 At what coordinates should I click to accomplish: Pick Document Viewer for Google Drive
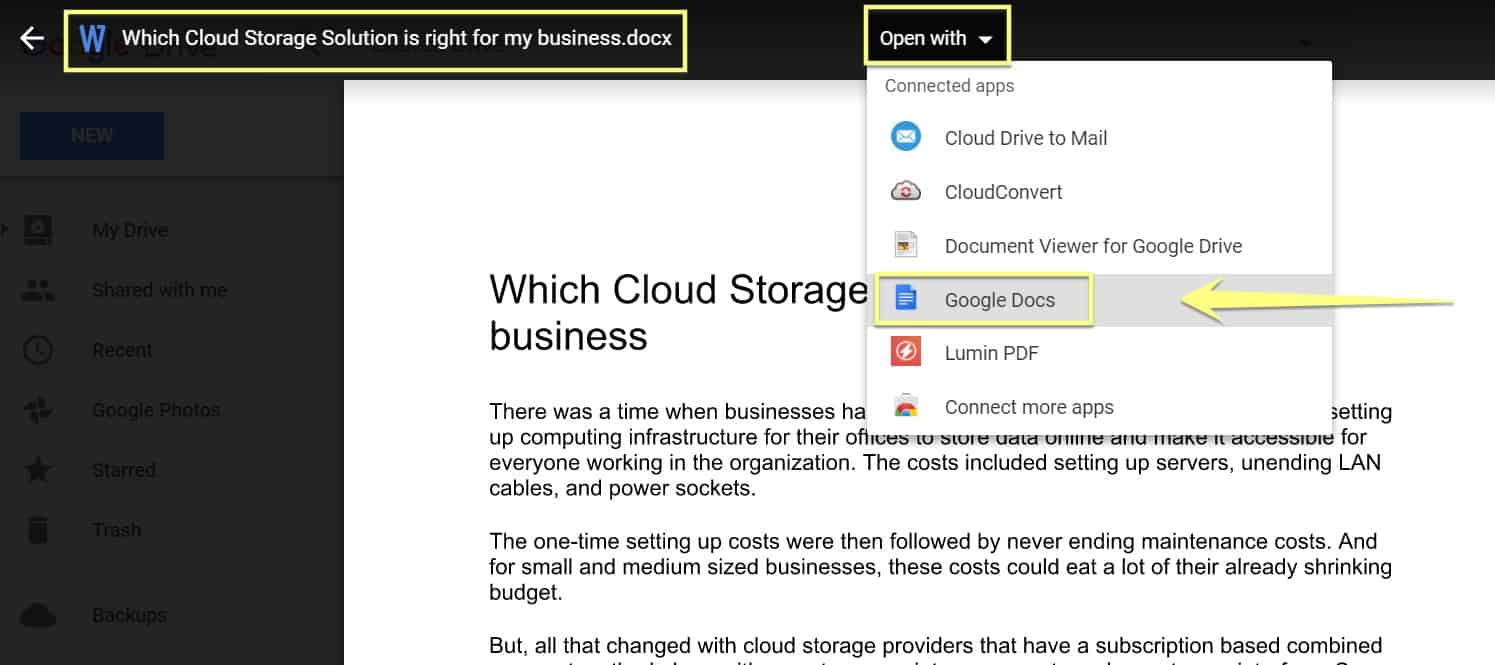tap(1099, 246)
